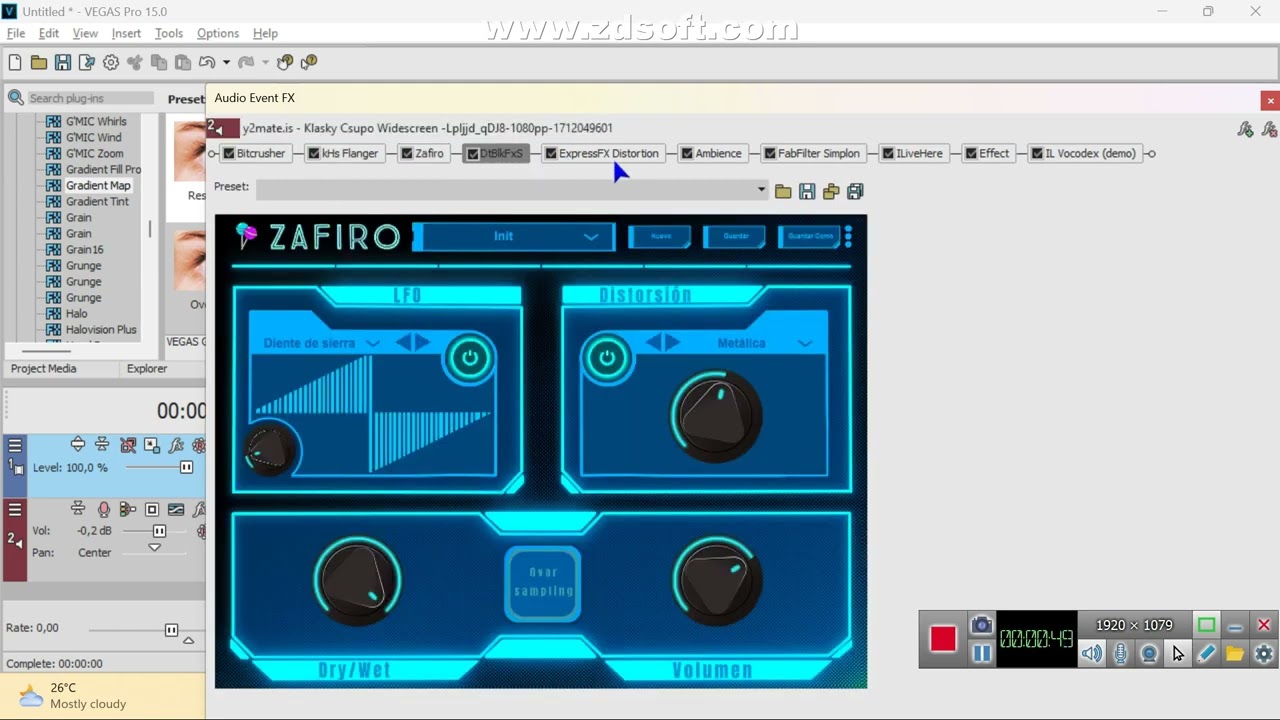This screenshot has width=1280, height=720.
Task: Switch to the Explorer tab
Action: (147, 369)
